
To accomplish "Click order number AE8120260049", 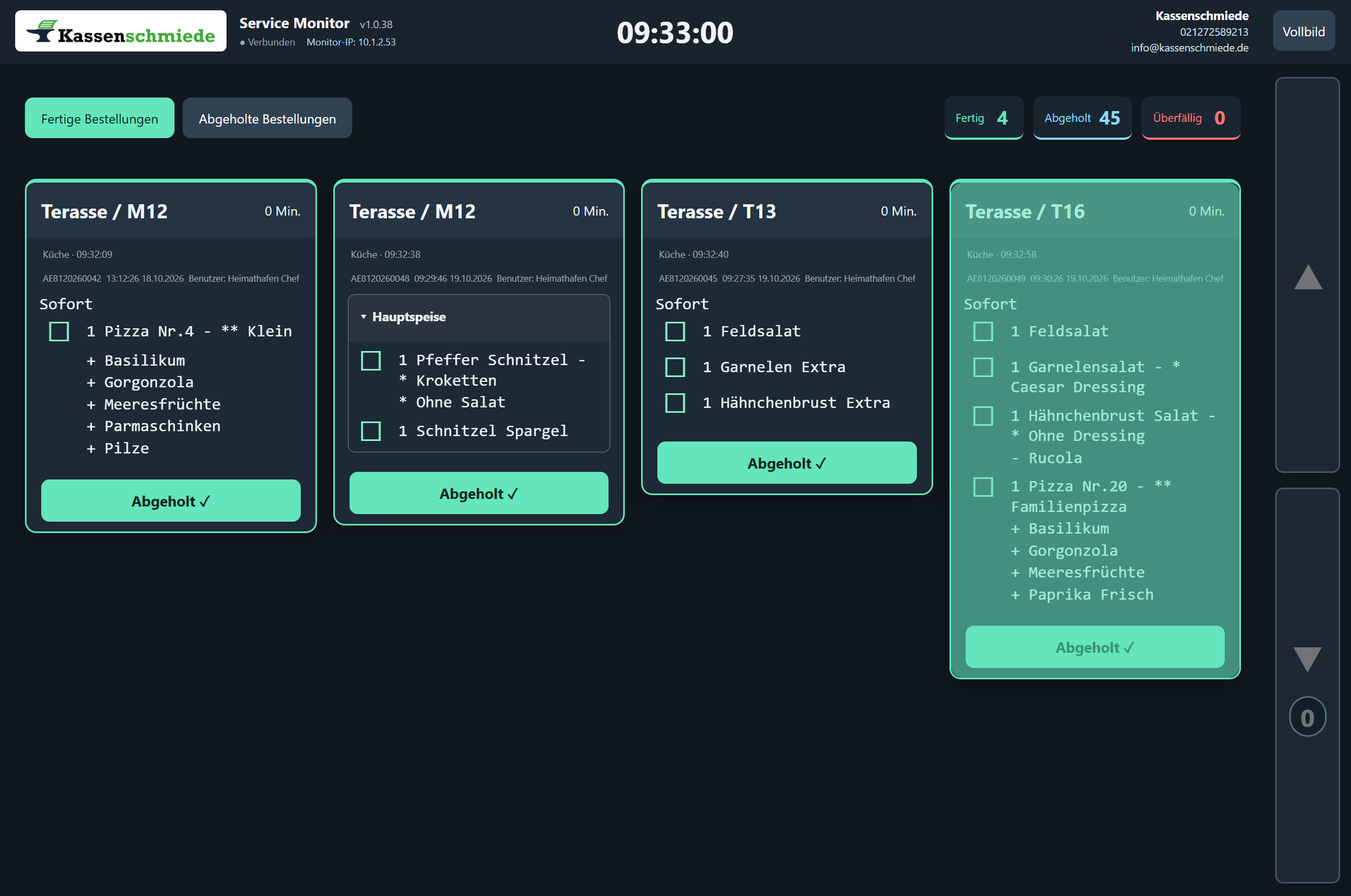I will 996,279.
